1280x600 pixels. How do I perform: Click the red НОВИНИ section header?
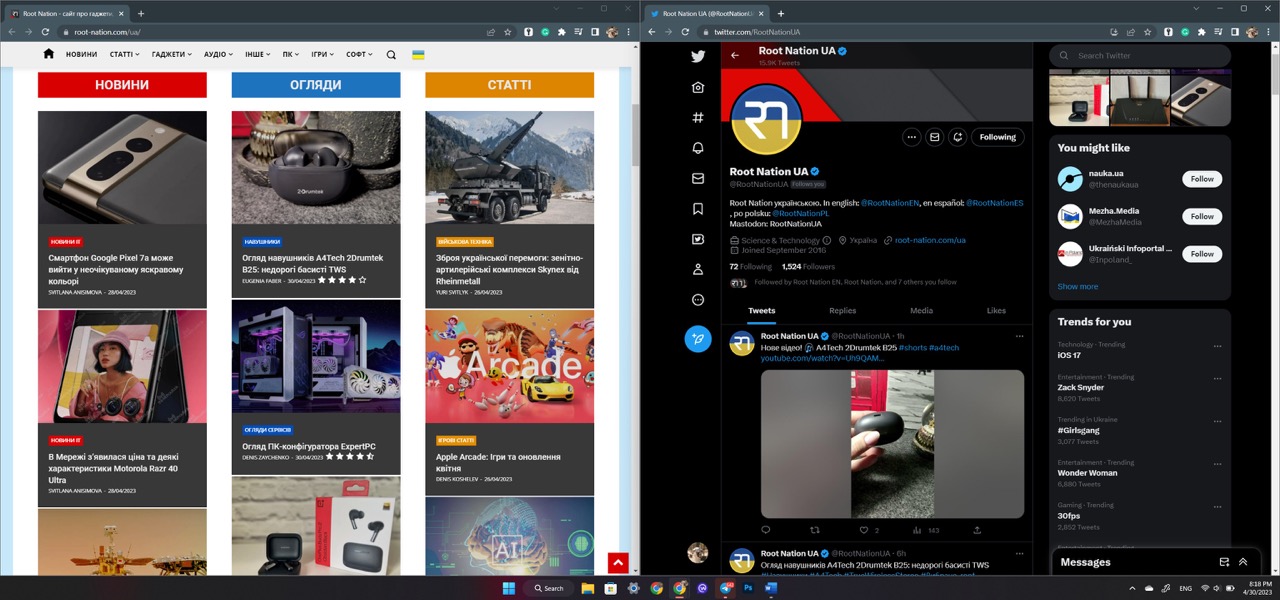pyautogui.click(x=122, y=85)
